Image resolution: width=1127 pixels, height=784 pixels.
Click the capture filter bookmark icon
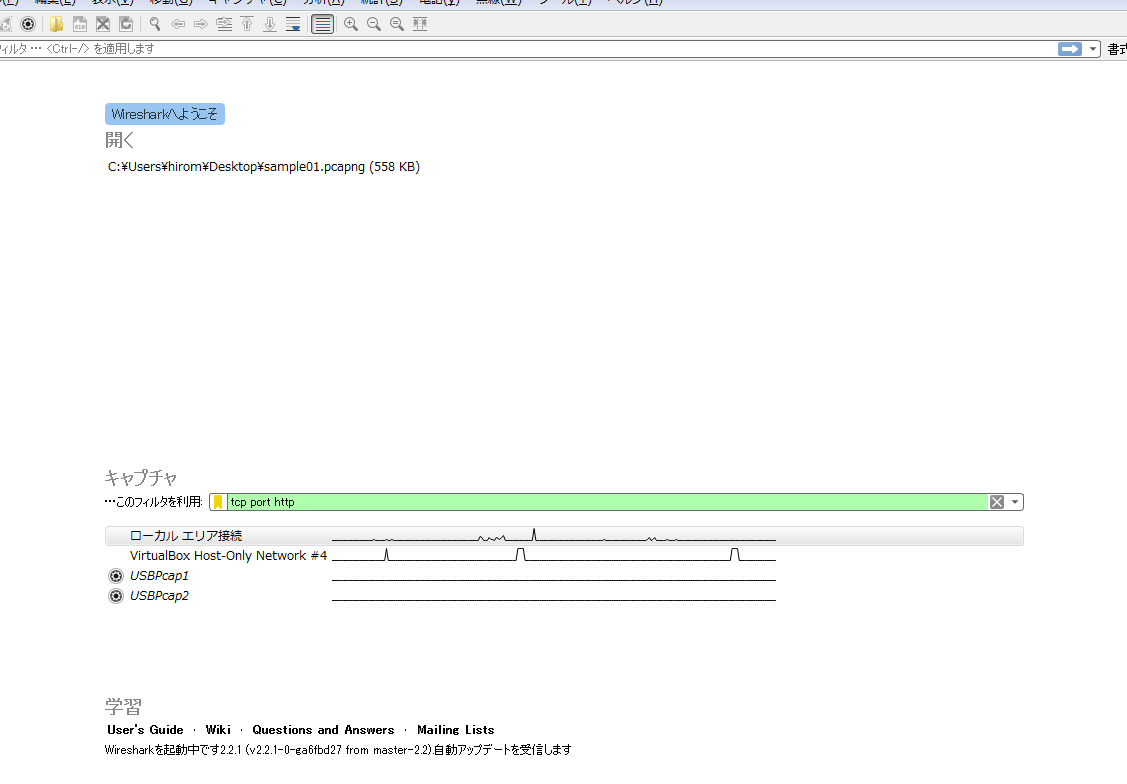pyautogui.click(x=218, y=502)
